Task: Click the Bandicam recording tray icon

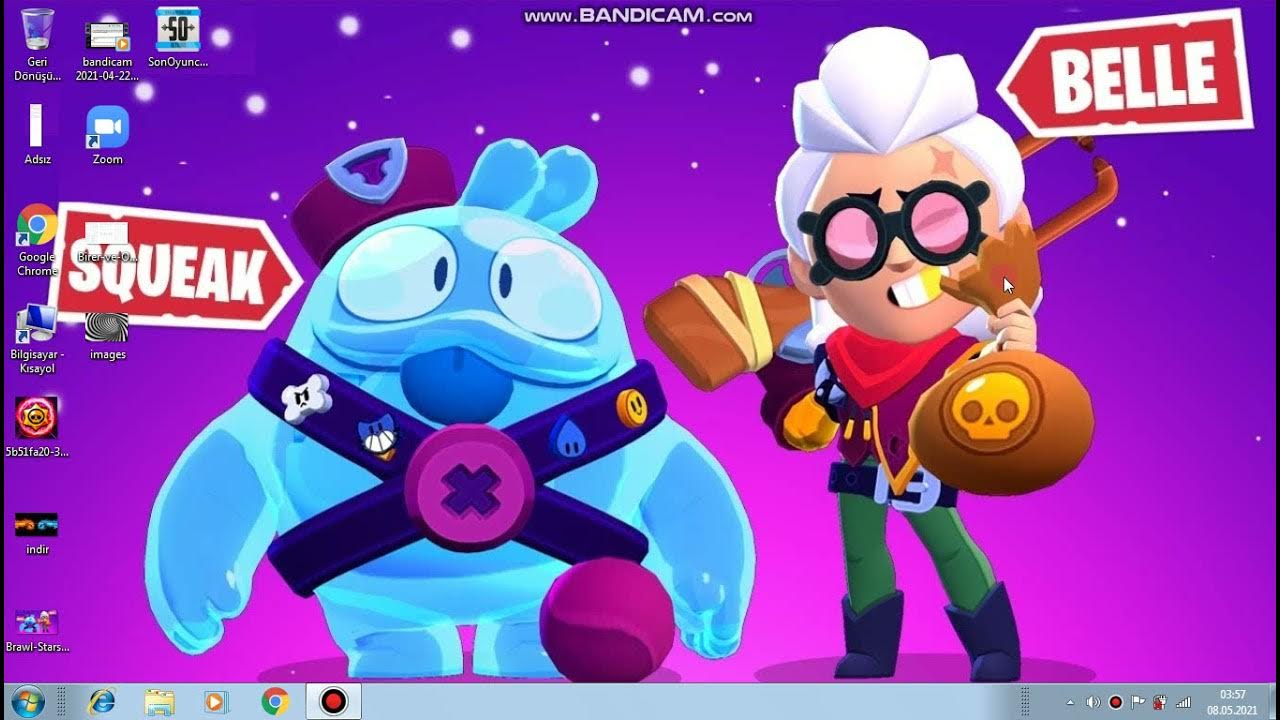Action: click(x=1116, y=702)
